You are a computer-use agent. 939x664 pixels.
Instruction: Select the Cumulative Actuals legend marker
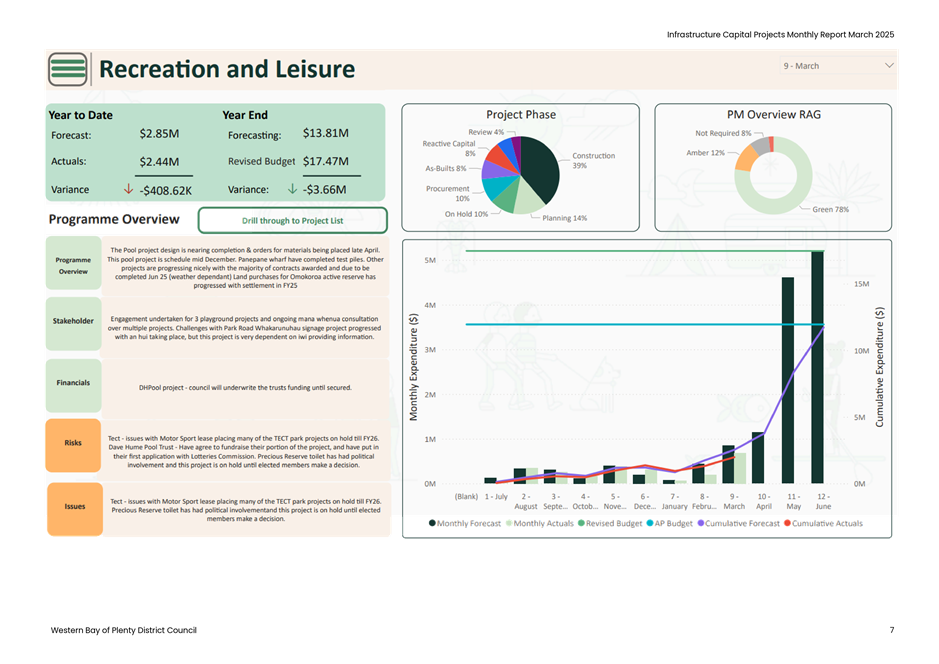click(787, 523)
